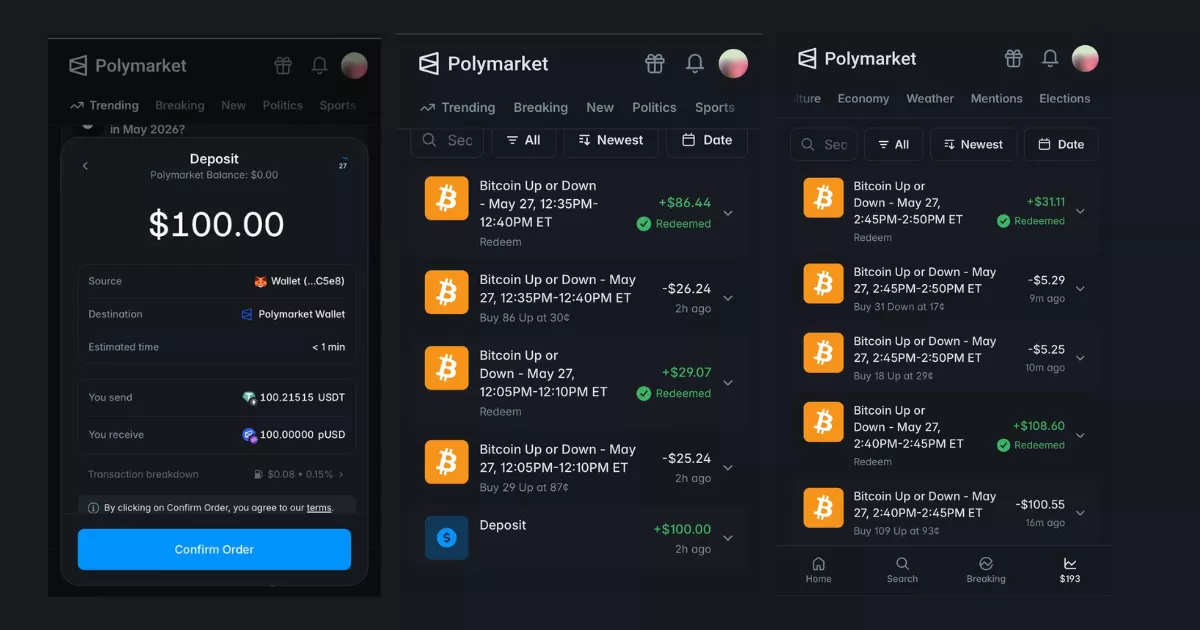The height and width of the screenshot is (630, 1200).
Task: Open the $193 portfolio in bottom navigation
Action: coord(1070,570)
